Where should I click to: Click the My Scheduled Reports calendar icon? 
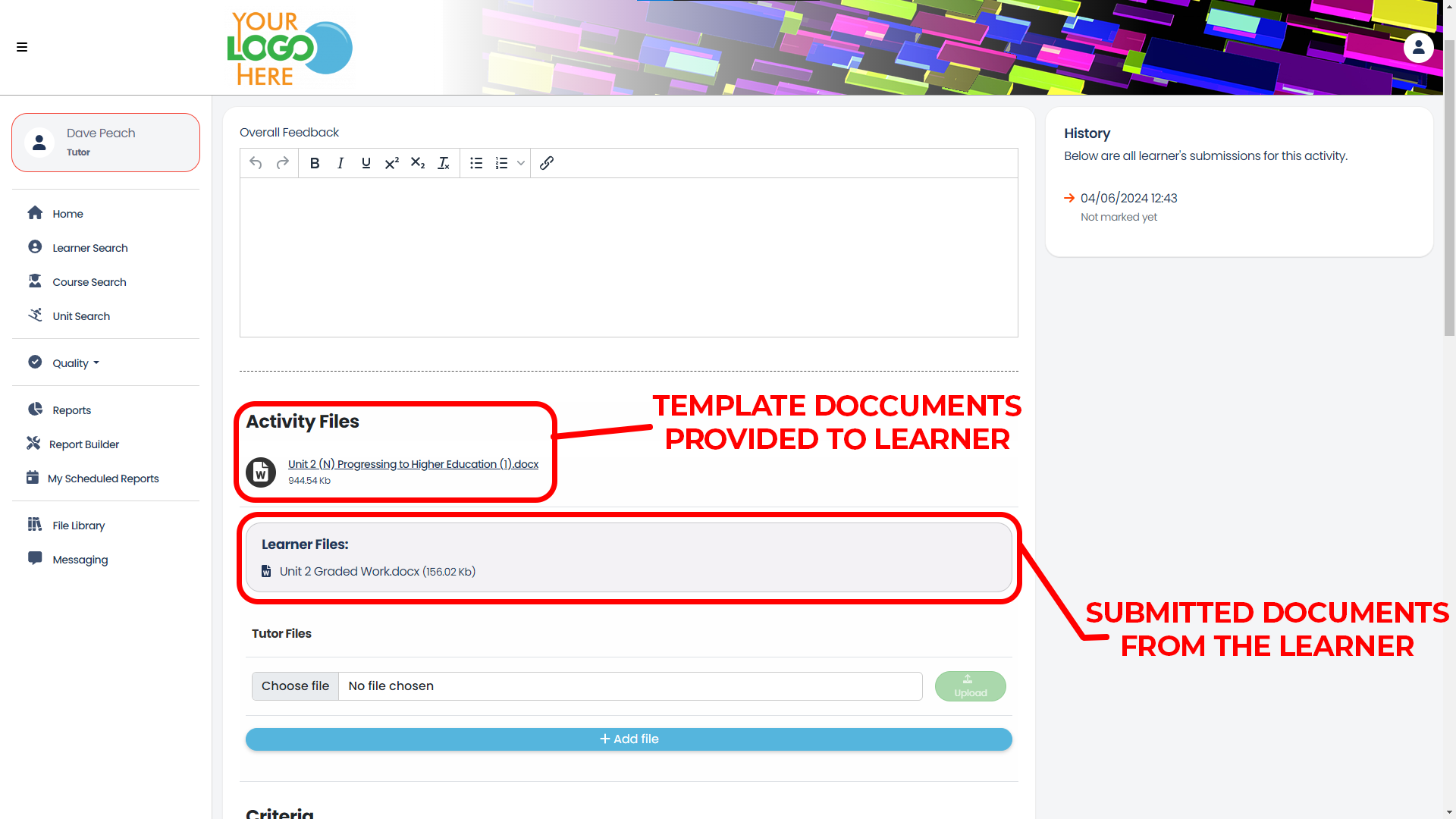coord(33,478)
